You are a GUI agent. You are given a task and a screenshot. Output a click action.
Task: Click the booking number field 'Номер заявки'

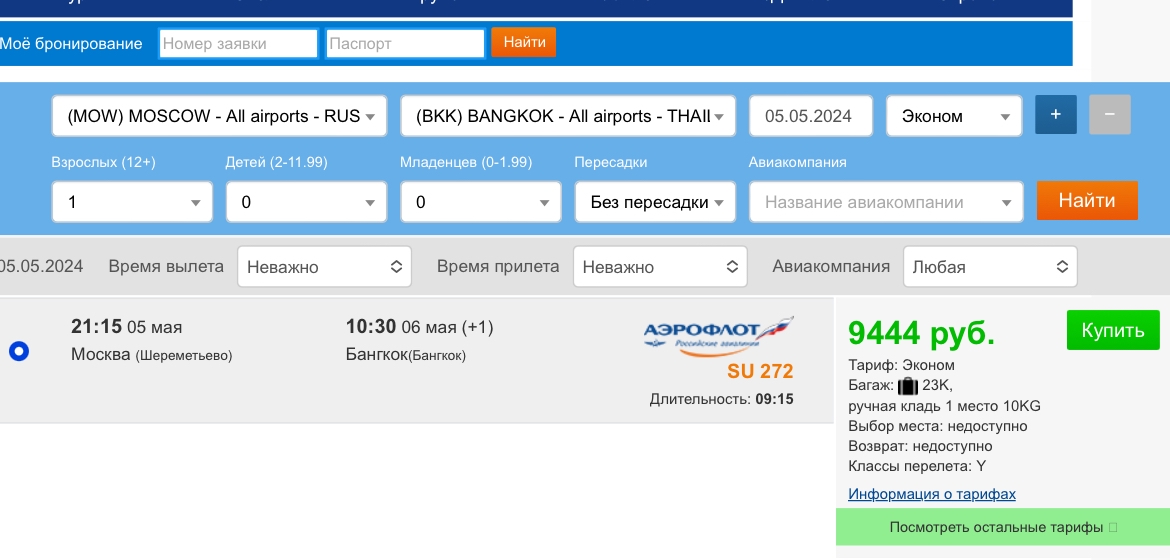(x=238, y=43)
